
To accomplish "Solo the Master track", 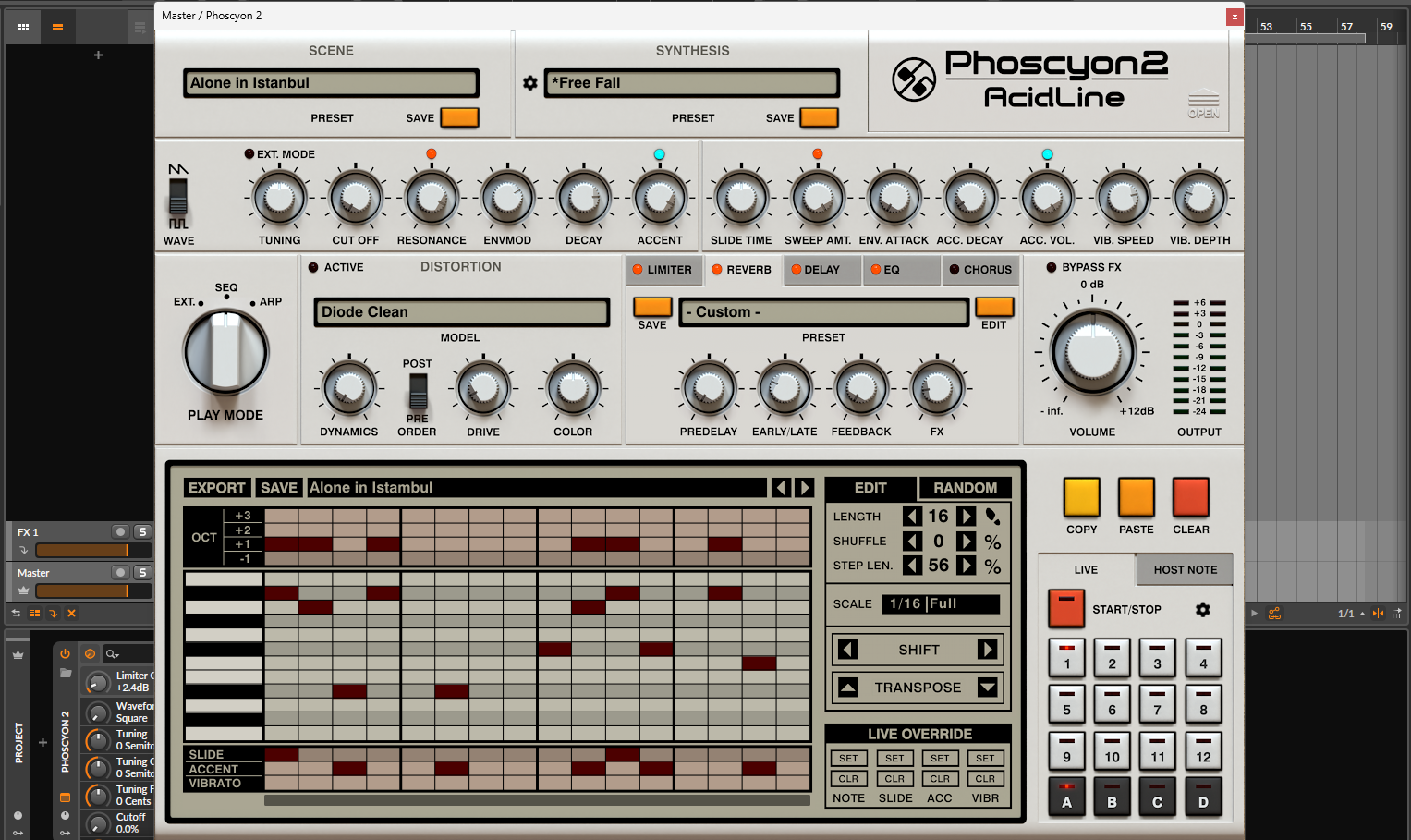I will (x=142, y=572).
